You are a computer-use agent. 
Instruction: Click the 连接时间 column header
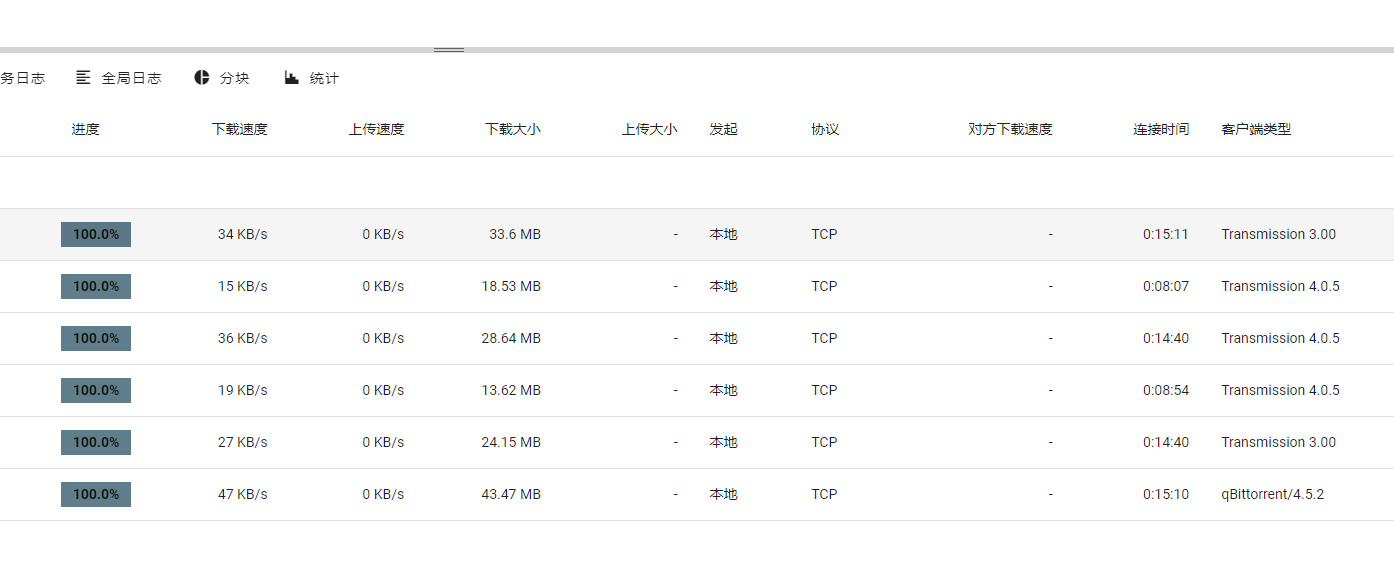tap(1161, 129)
